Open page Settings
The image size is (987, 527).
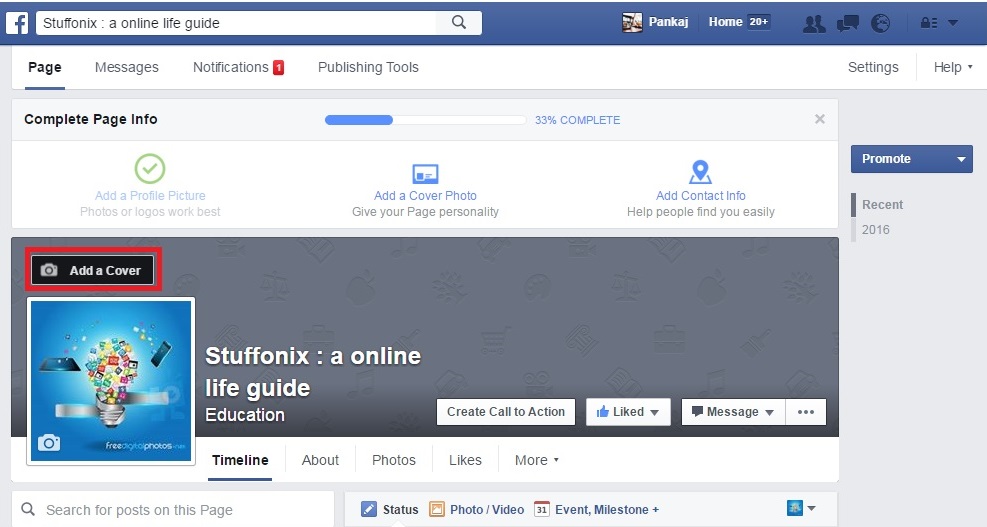click(x=873, y=67)
